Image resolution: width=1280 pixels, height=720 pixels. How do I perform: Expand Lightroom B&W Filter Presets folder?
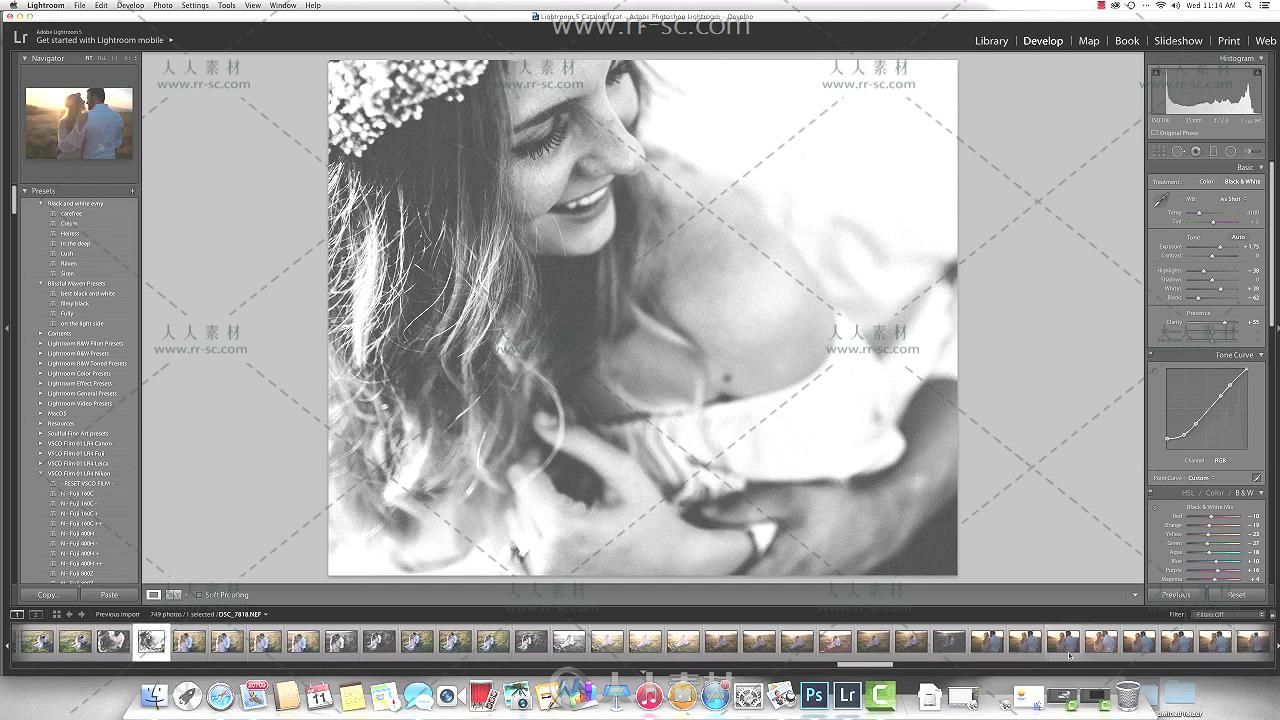(41, 343)
